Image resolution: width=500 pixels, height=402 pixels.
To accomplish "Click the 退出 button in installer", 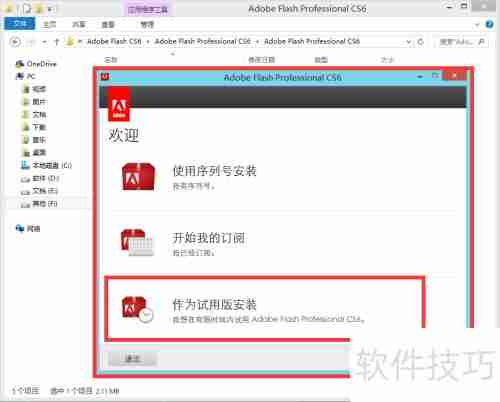I will [132, 359].
